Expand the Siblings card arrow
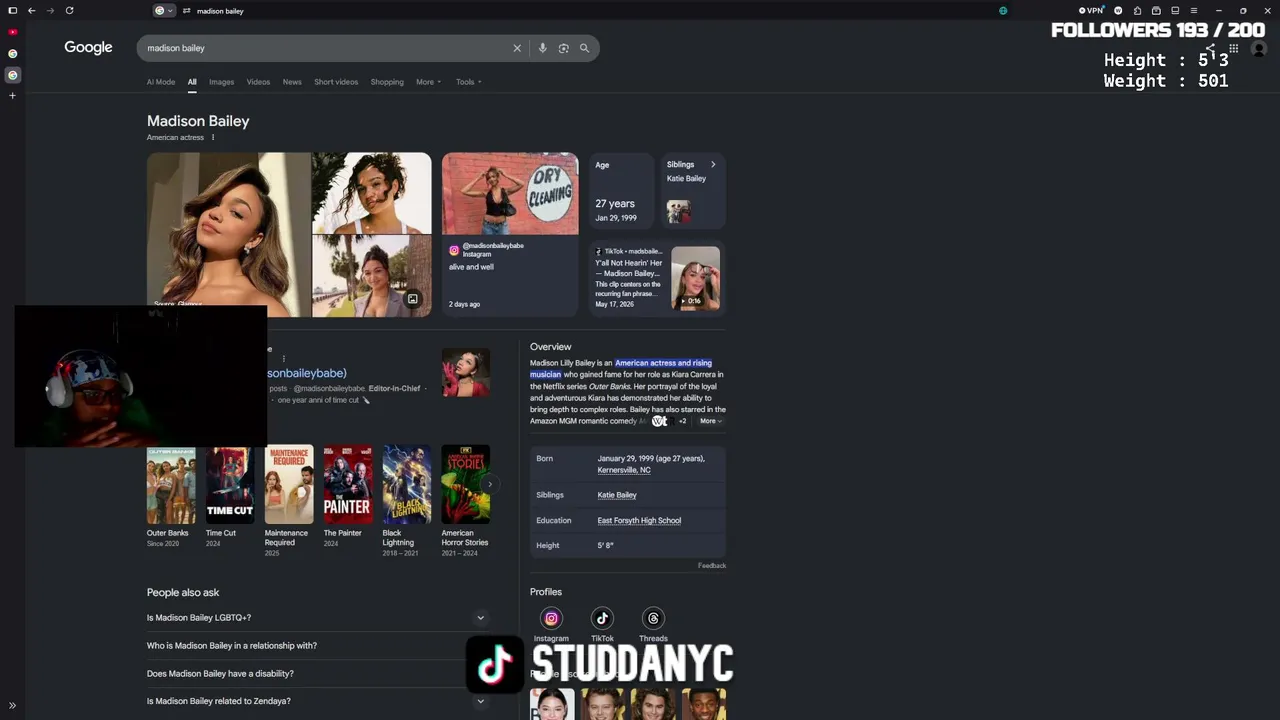Screen dimensions: 1280x720 pyautogui.click(x=713, y=165)
